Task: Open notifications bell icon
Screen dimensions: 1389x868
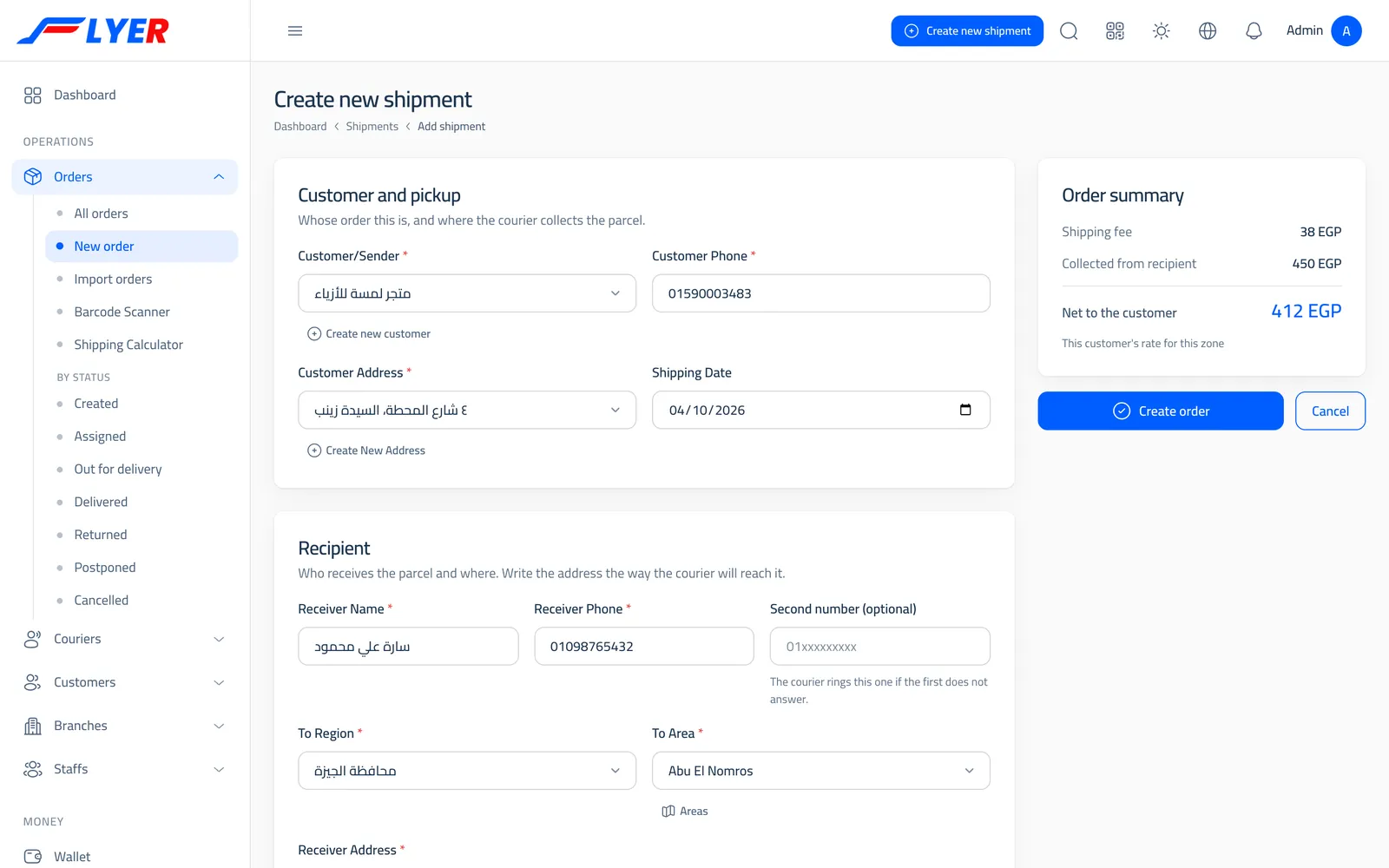Action: coord(1254,31)
